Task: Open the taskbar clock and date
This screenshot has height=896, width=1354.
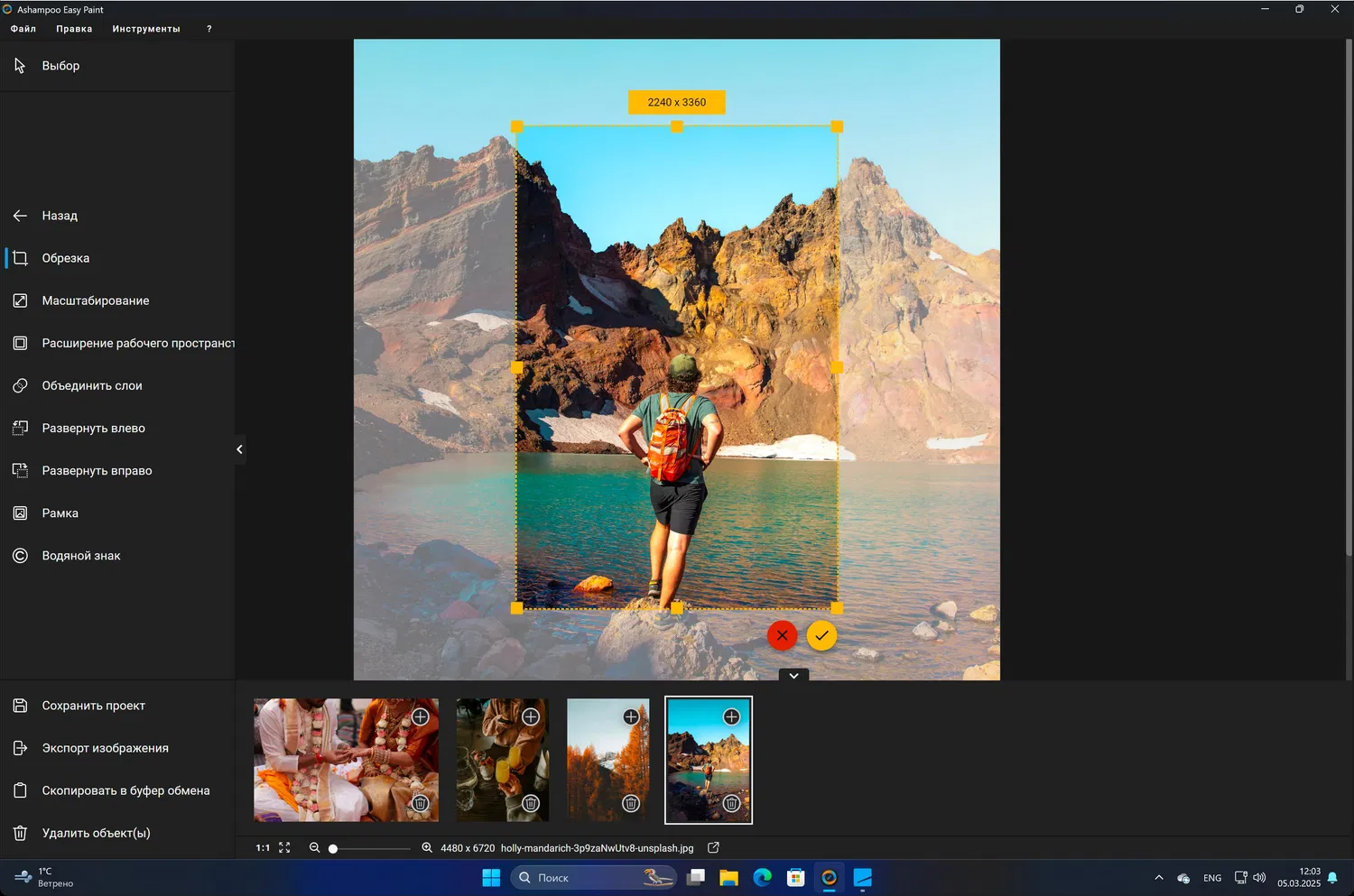Action: tap(1299, 877)
